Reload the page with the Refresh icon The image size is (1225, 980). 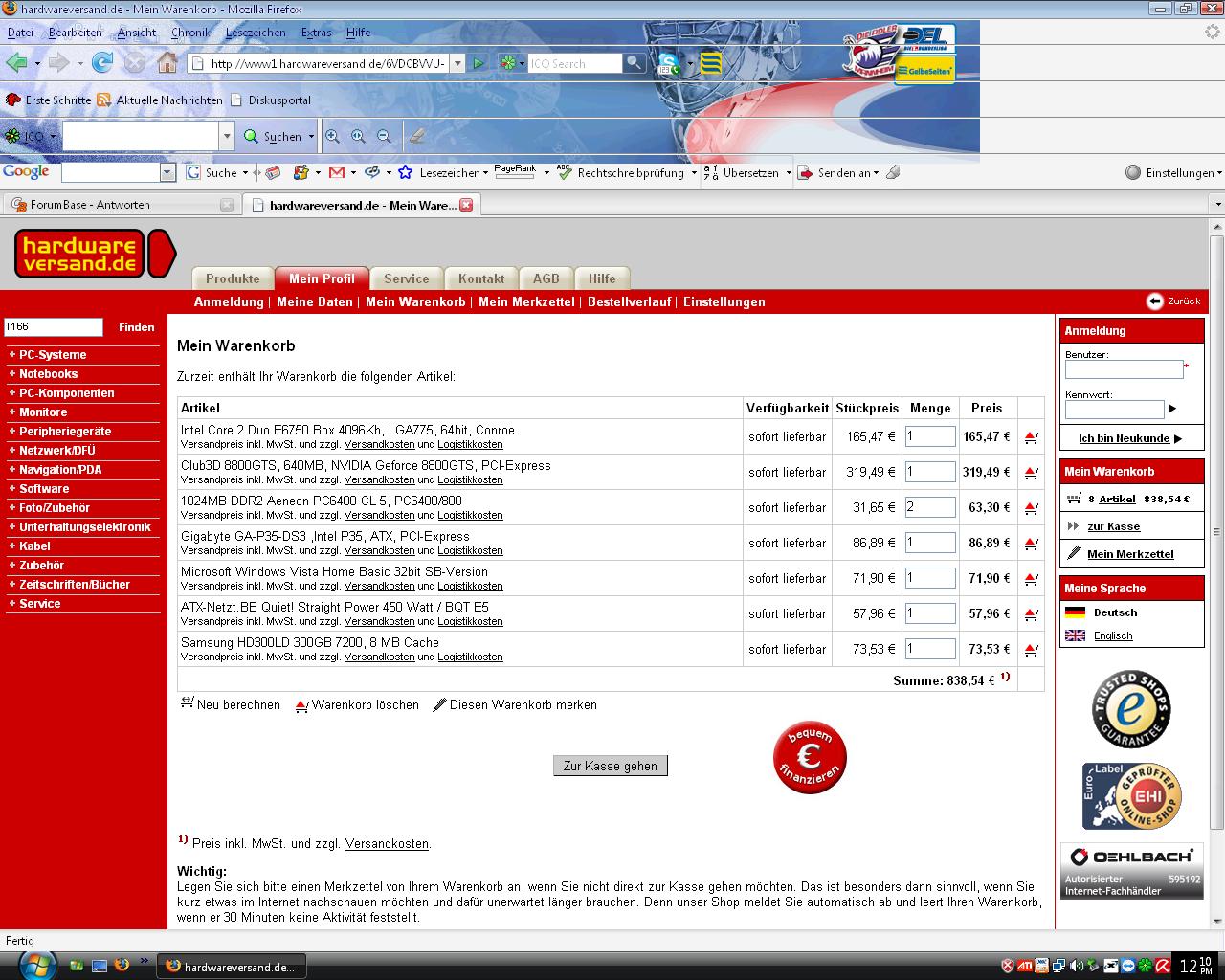(x=101, y=63)
